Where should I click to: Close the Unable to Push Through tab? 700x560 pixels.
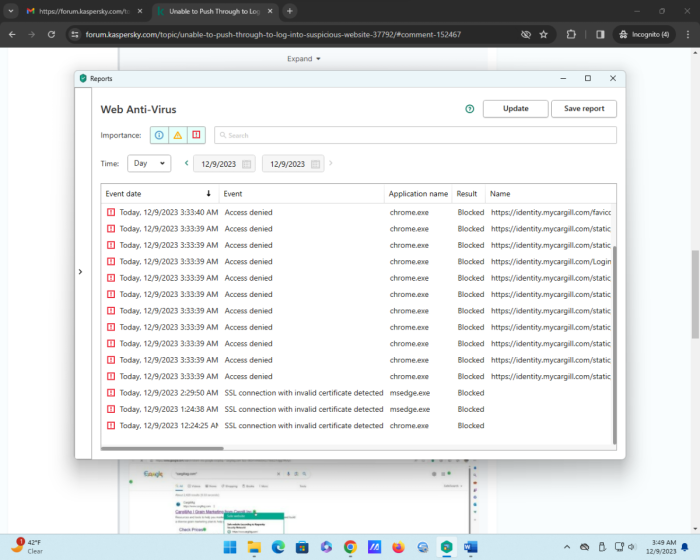(270, 11)
